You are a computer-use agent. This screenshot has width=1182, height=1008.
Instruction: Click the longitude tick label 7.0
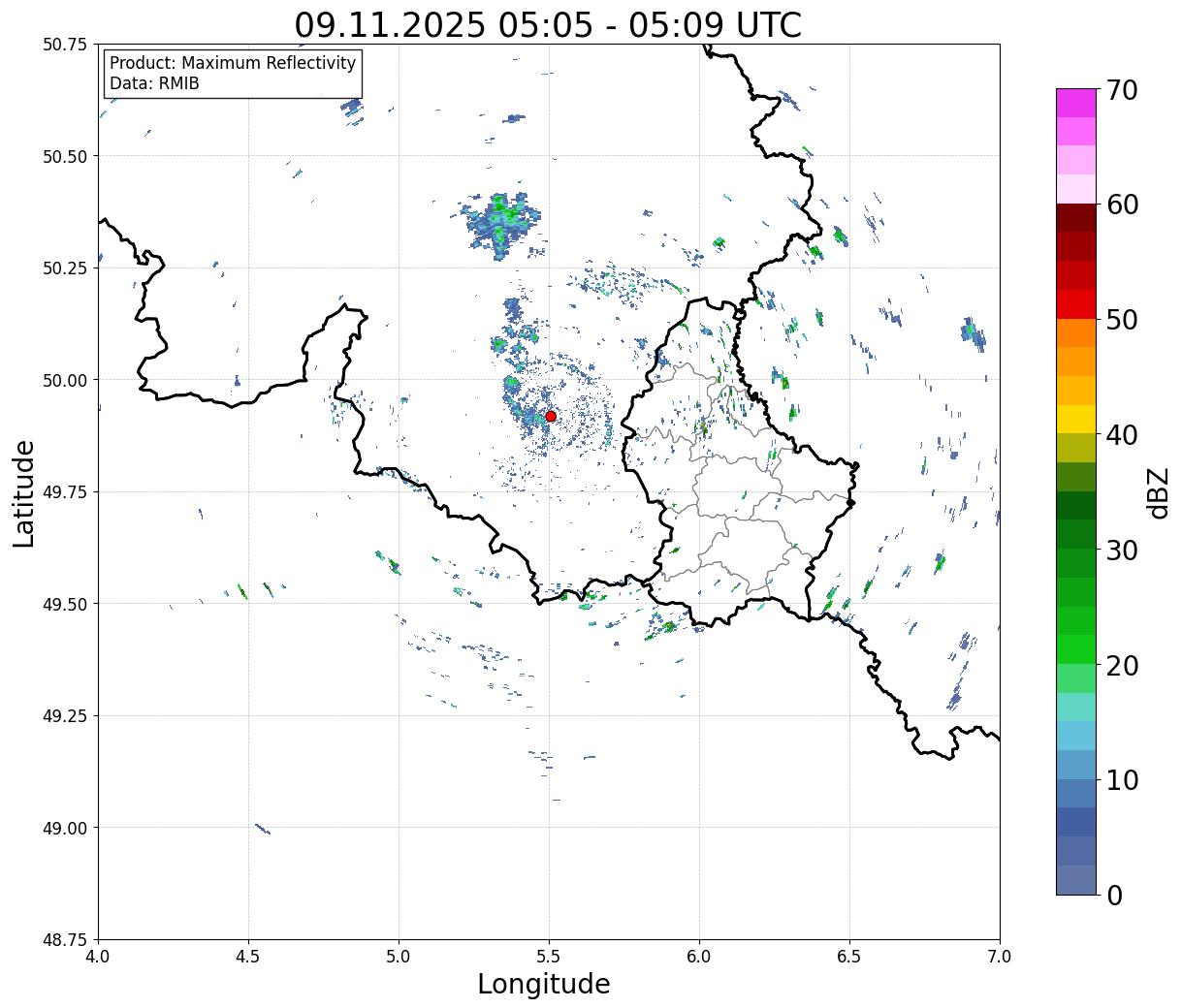1000,957
